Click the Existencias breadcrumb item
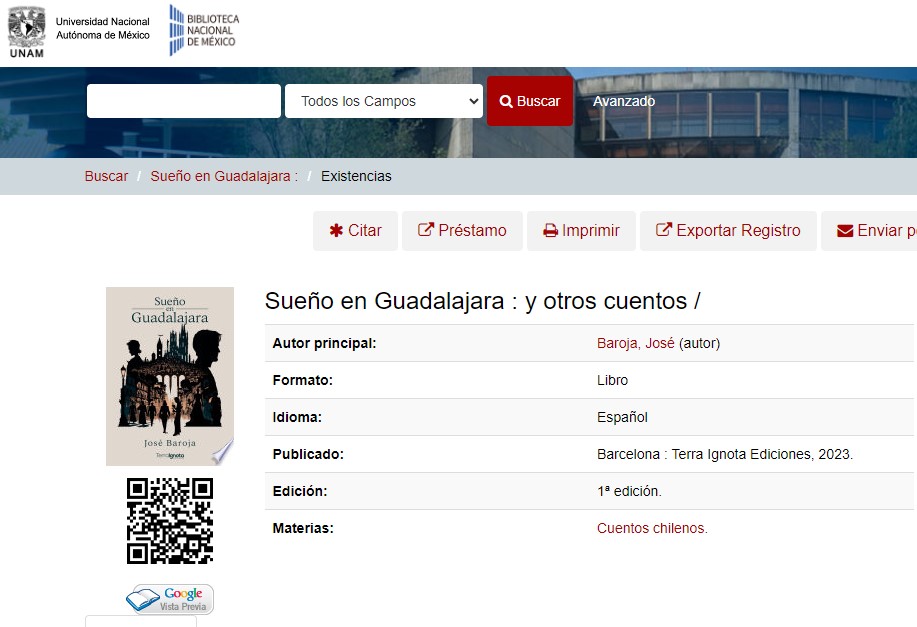 pos(356,176)
